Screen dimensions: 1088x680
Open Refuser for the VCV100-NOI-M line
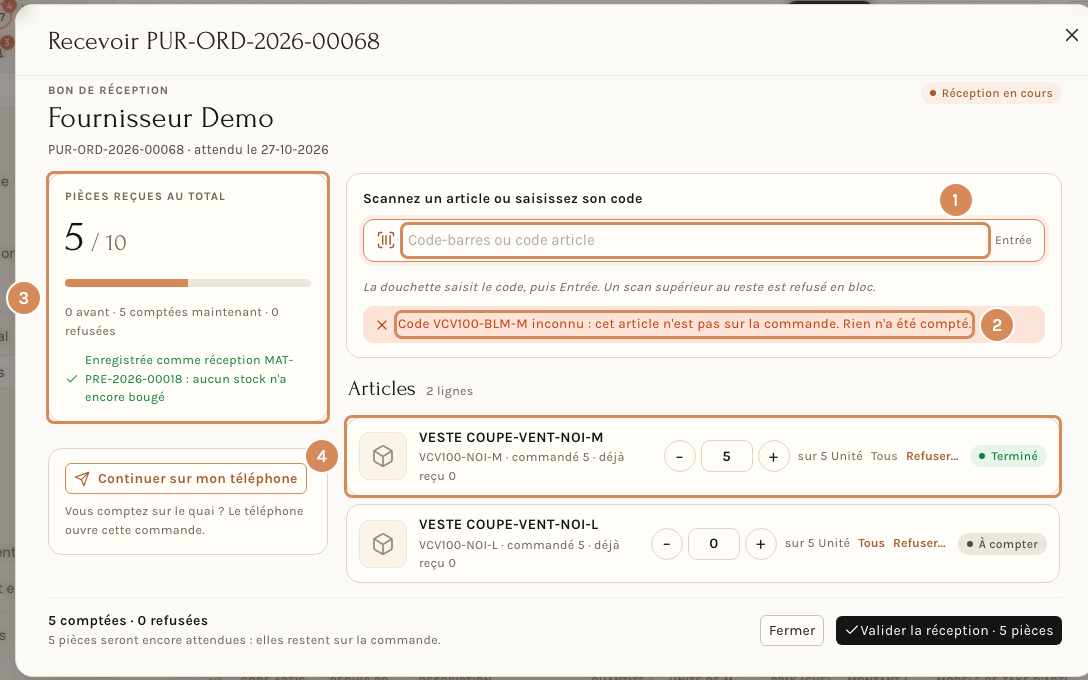click(x=932, y=457)
